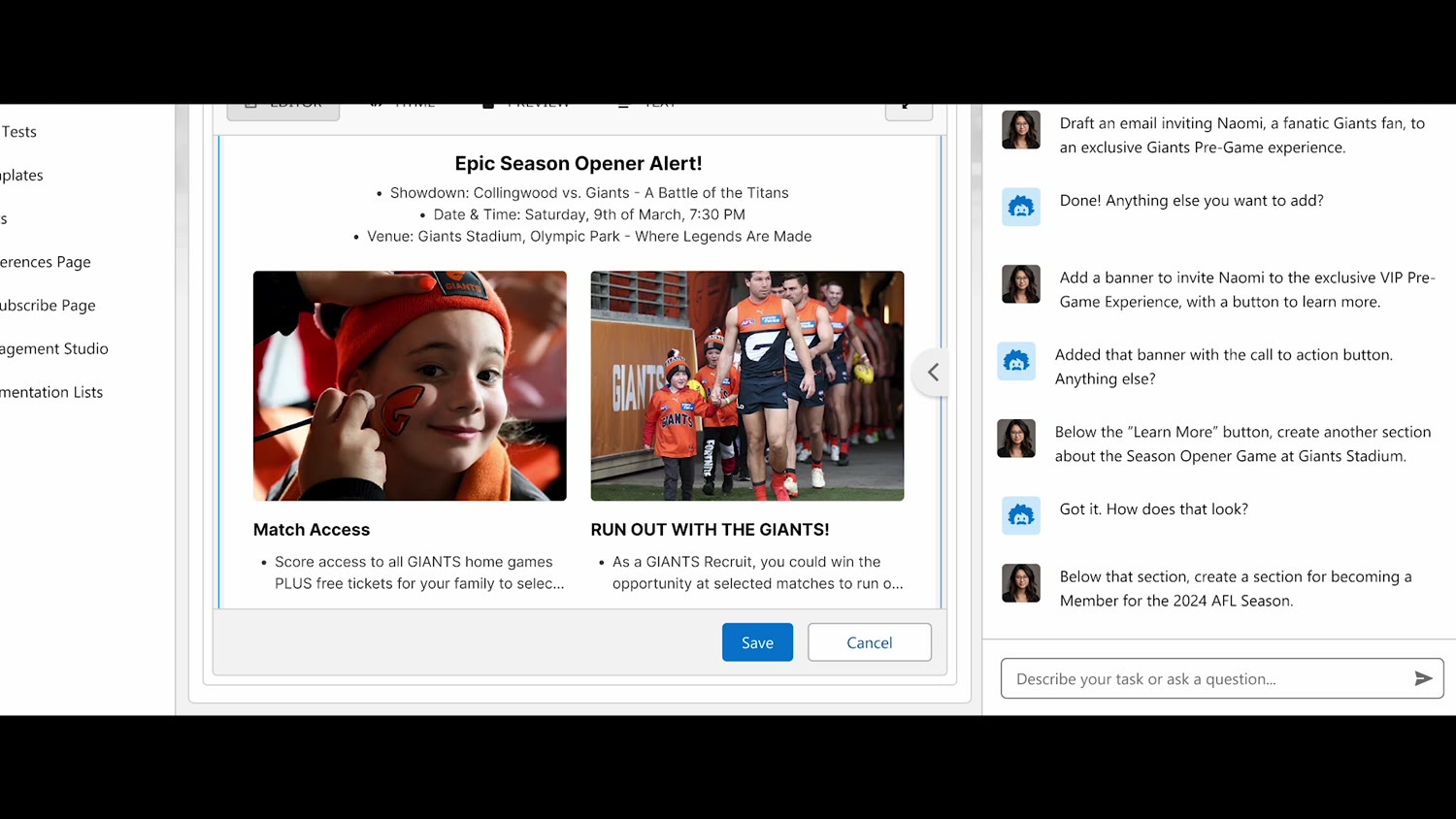This screenshot has height=819, width=1456.
Task: Click the "Below that section, create a section" message
Action: [1236, 589]
